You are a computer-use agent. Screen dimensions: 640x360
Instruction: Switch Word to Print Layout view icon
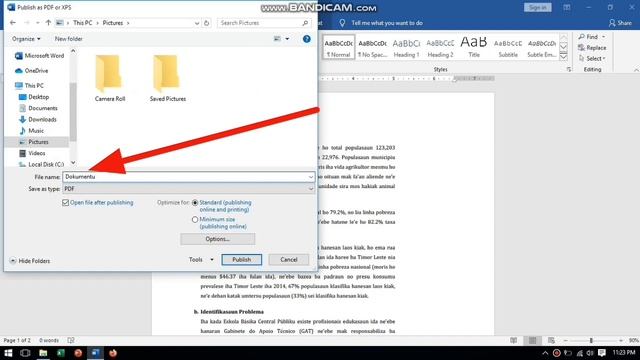(x=532, y=340)
